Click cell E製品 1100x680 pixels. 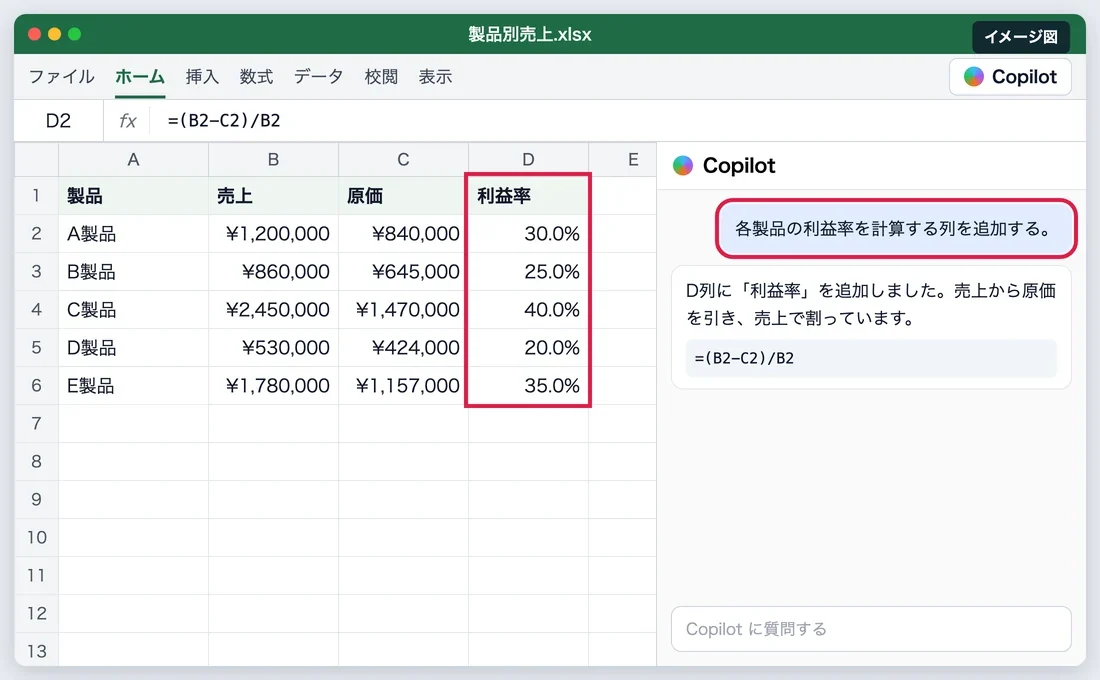point(133,385)
